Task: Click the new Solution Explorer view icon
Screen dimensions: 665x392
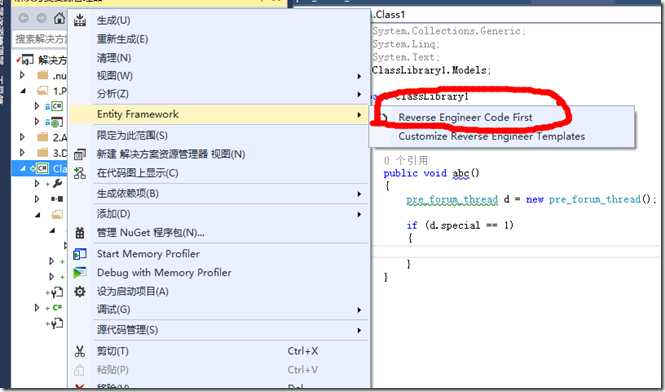Action: tap(80, 154)
